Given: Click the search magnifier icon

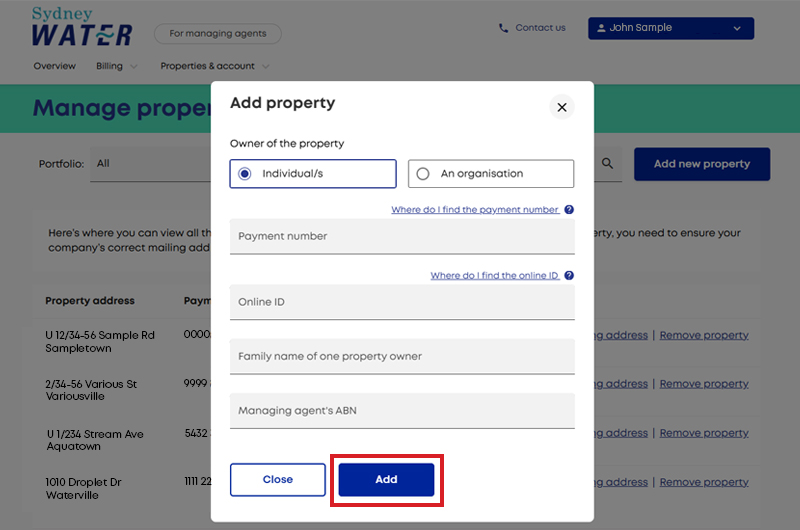Looking at the screenshot, I should (607, 163).
